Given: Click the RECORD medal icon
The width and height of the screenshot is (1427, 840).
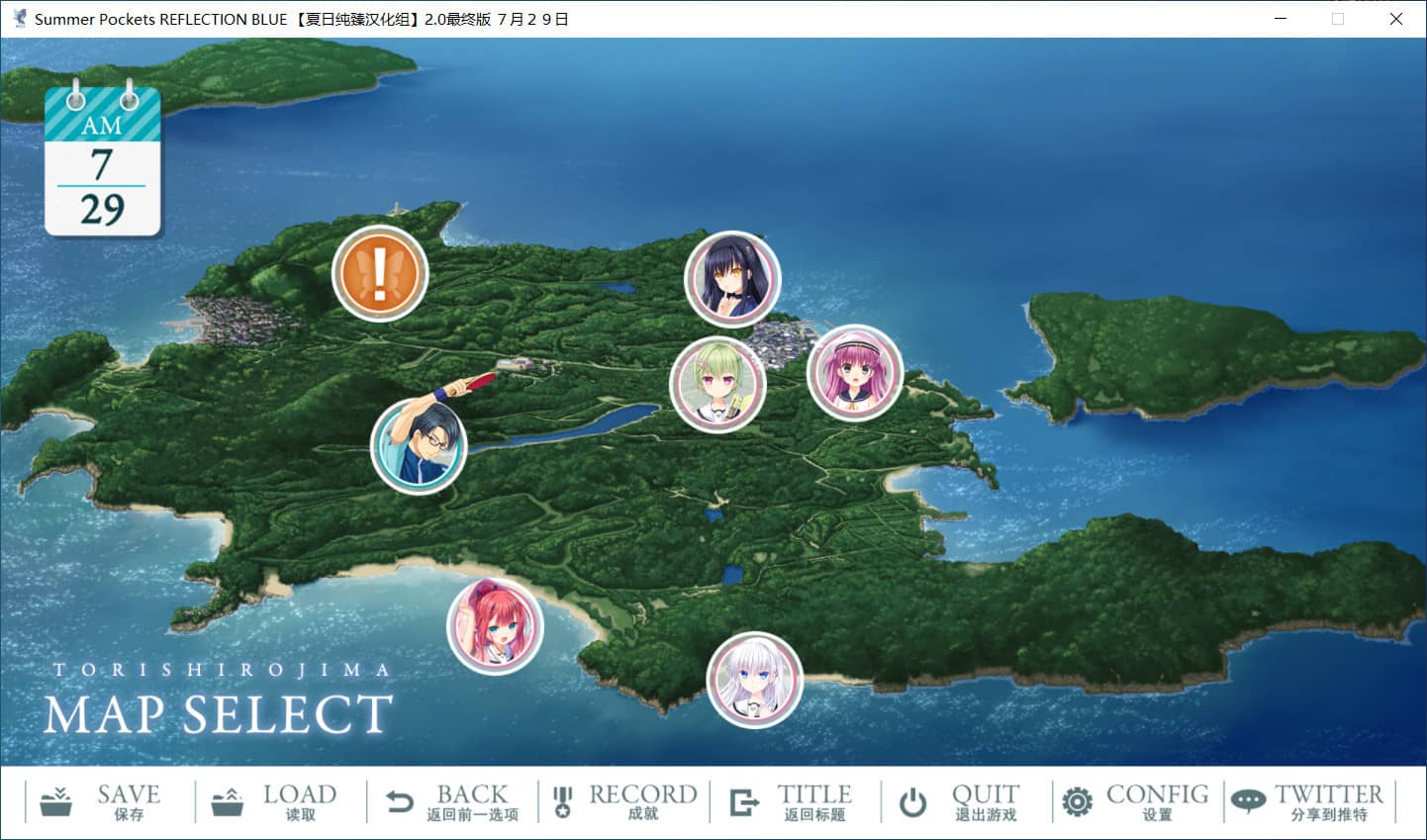Looking at the screenshot, I should (563, 802).
